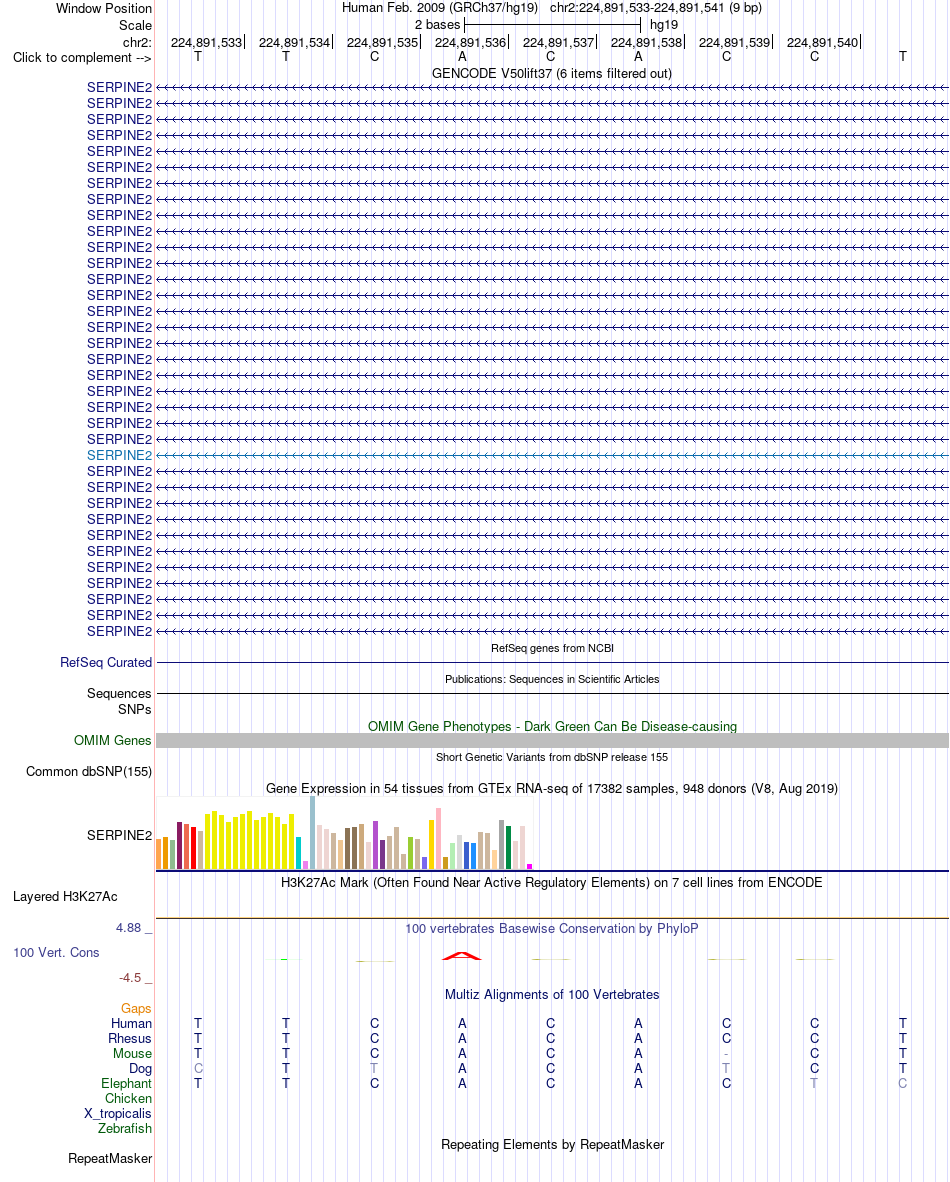Click the OMIM Genes track label
This screenshot has width=950, height=1182.
112,740
